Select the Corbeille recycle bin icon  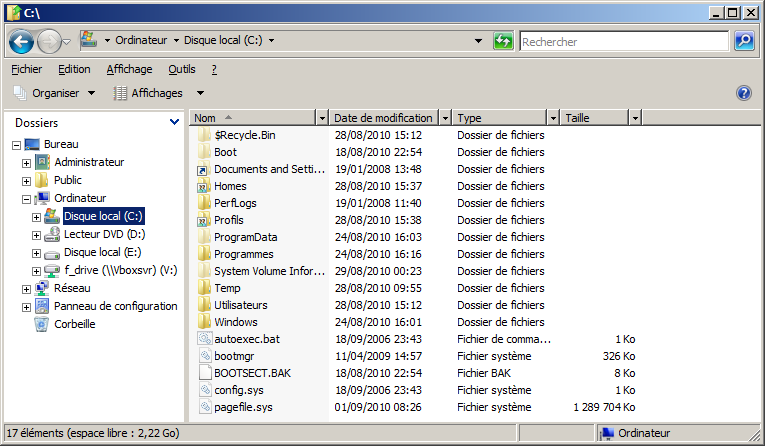[42, 324]
